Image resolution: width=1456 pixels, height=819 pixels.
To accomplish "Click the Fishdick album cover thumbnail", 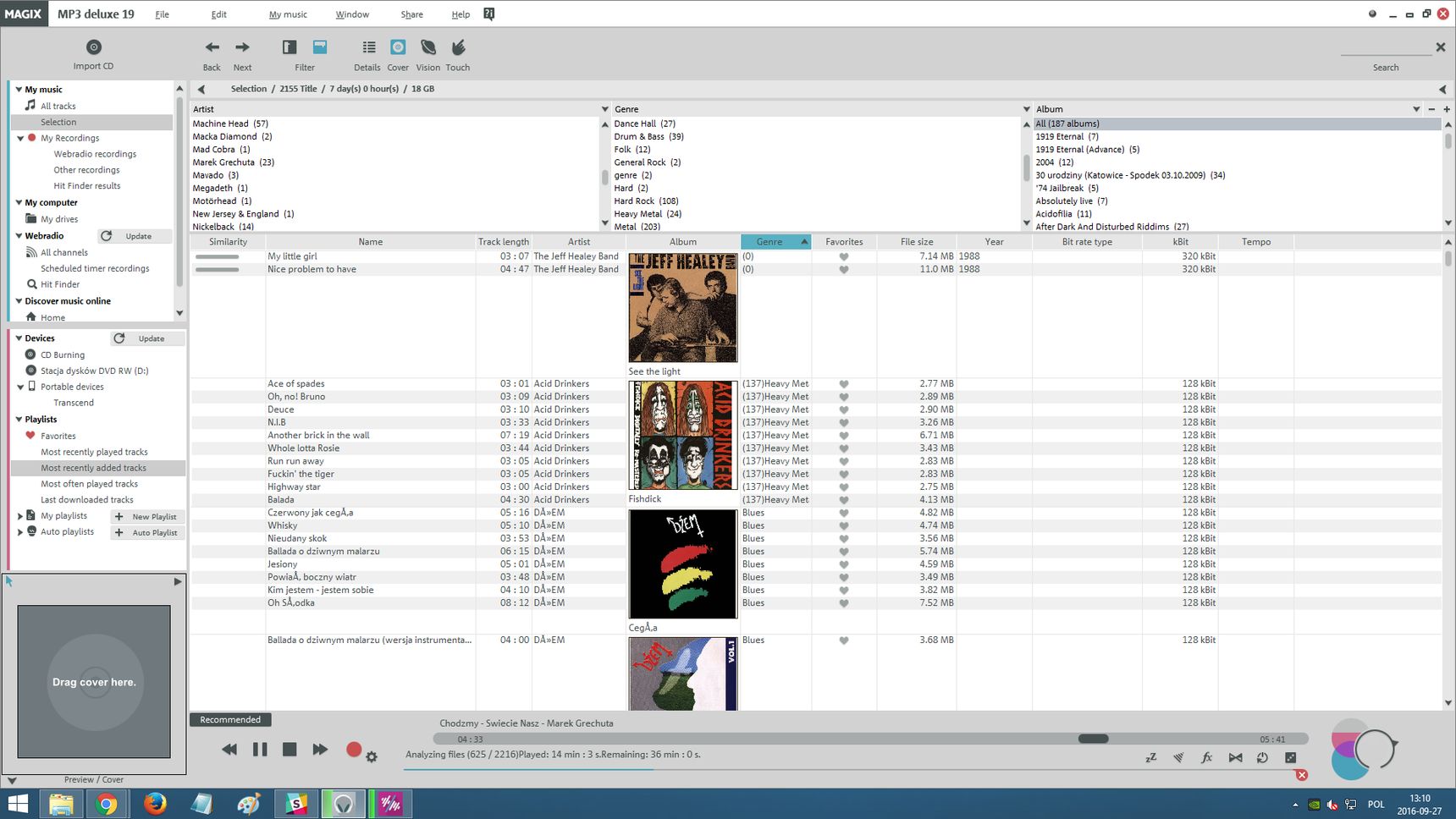I will pos(683,435).
